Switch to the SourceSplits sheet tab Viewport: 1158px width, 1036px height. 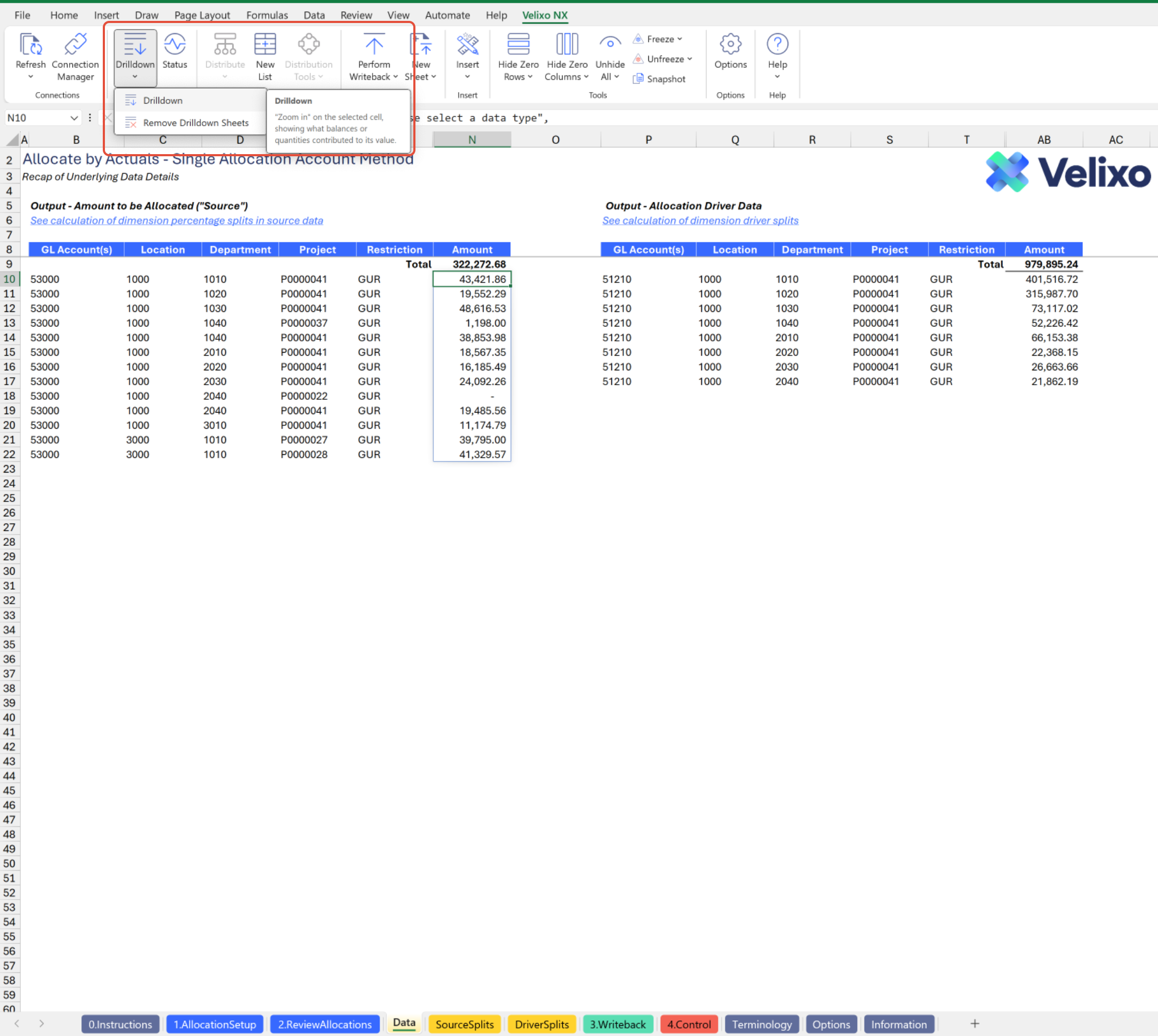click(x=464, y=1024)
